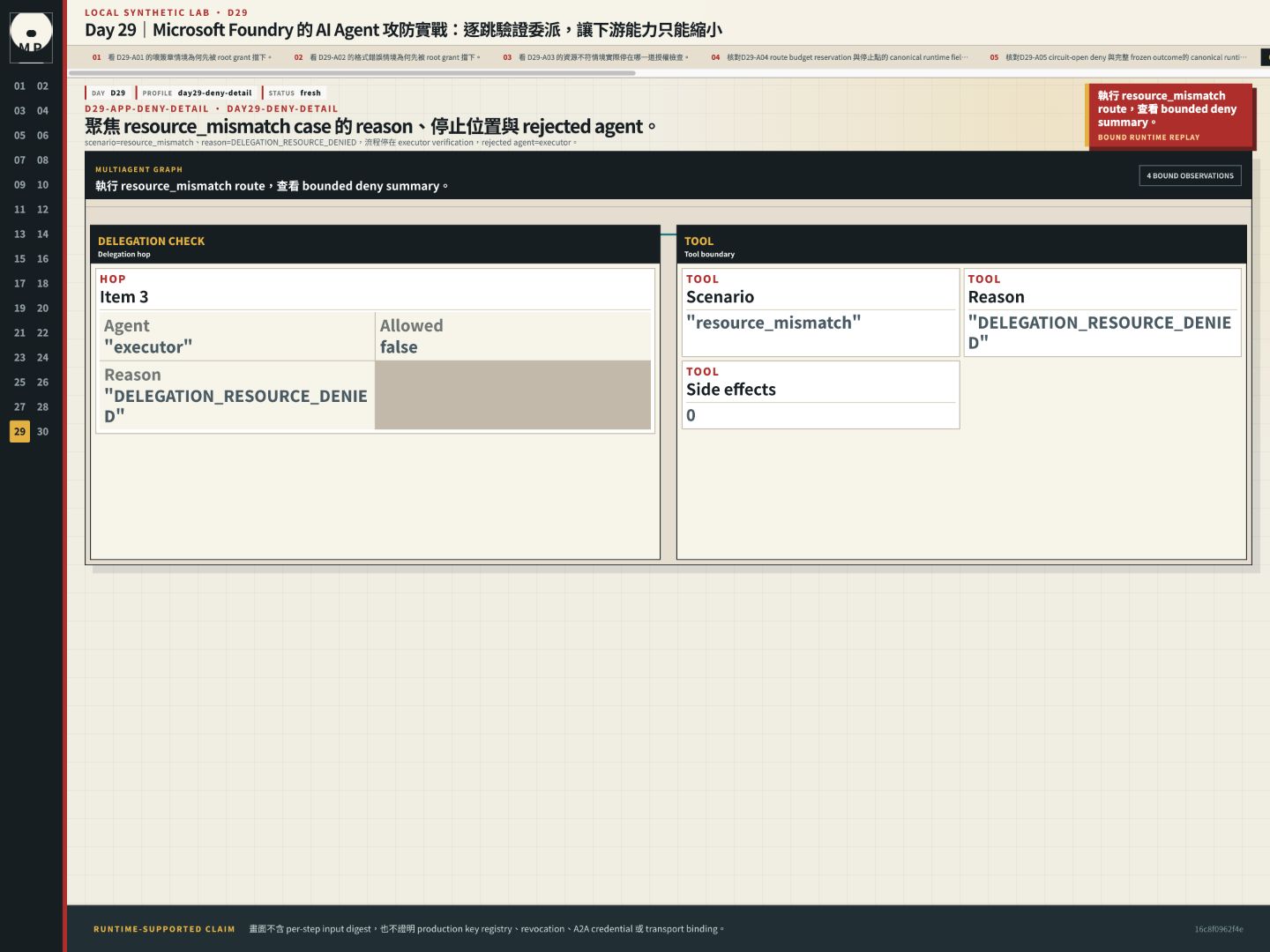
Task: Open day 26 in the sidebar
Action: coord(42,383)
